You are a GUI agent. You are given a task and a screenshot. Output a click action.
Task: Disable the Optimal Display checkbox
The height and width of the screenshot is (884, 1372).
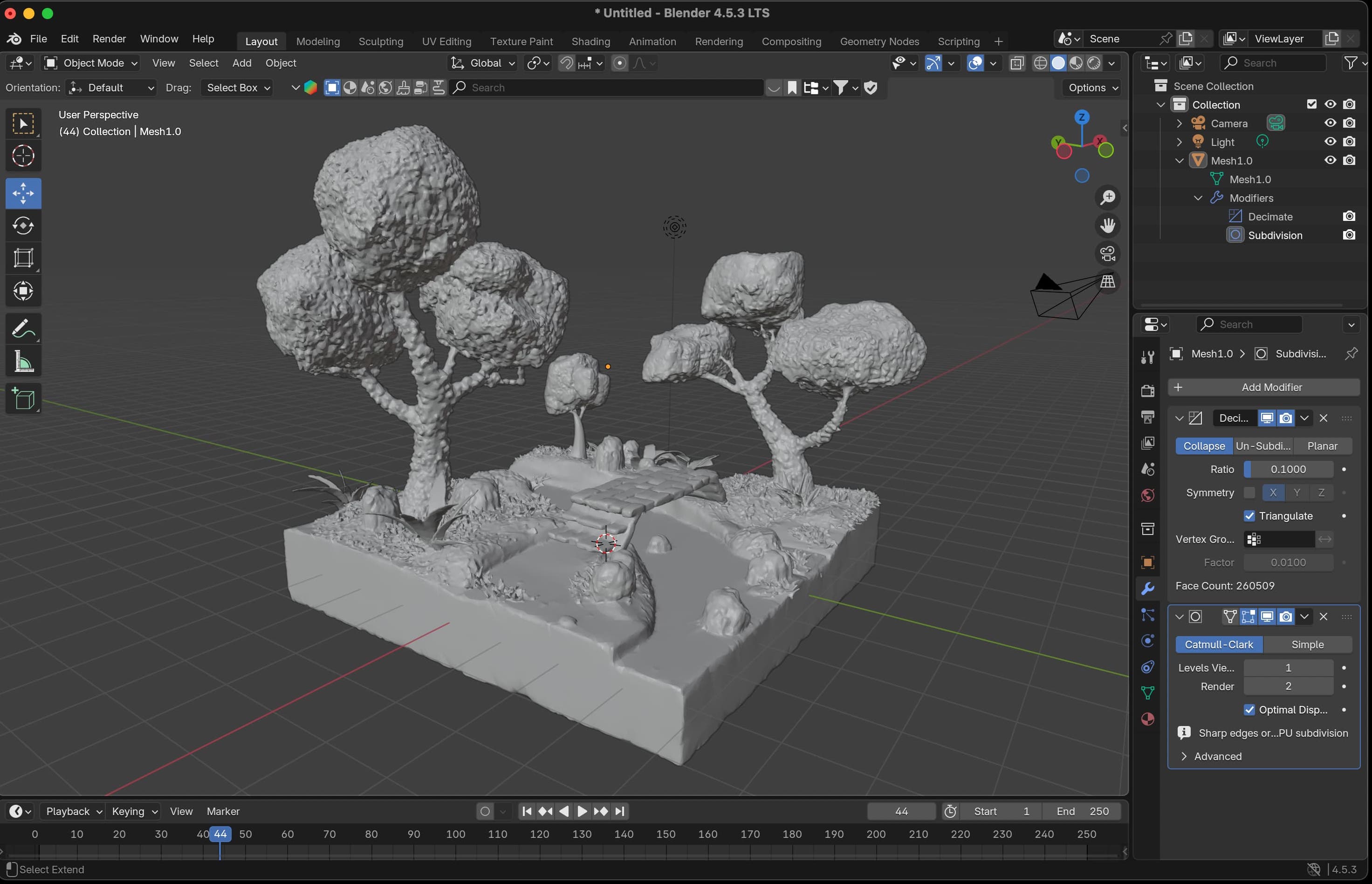1249,710
